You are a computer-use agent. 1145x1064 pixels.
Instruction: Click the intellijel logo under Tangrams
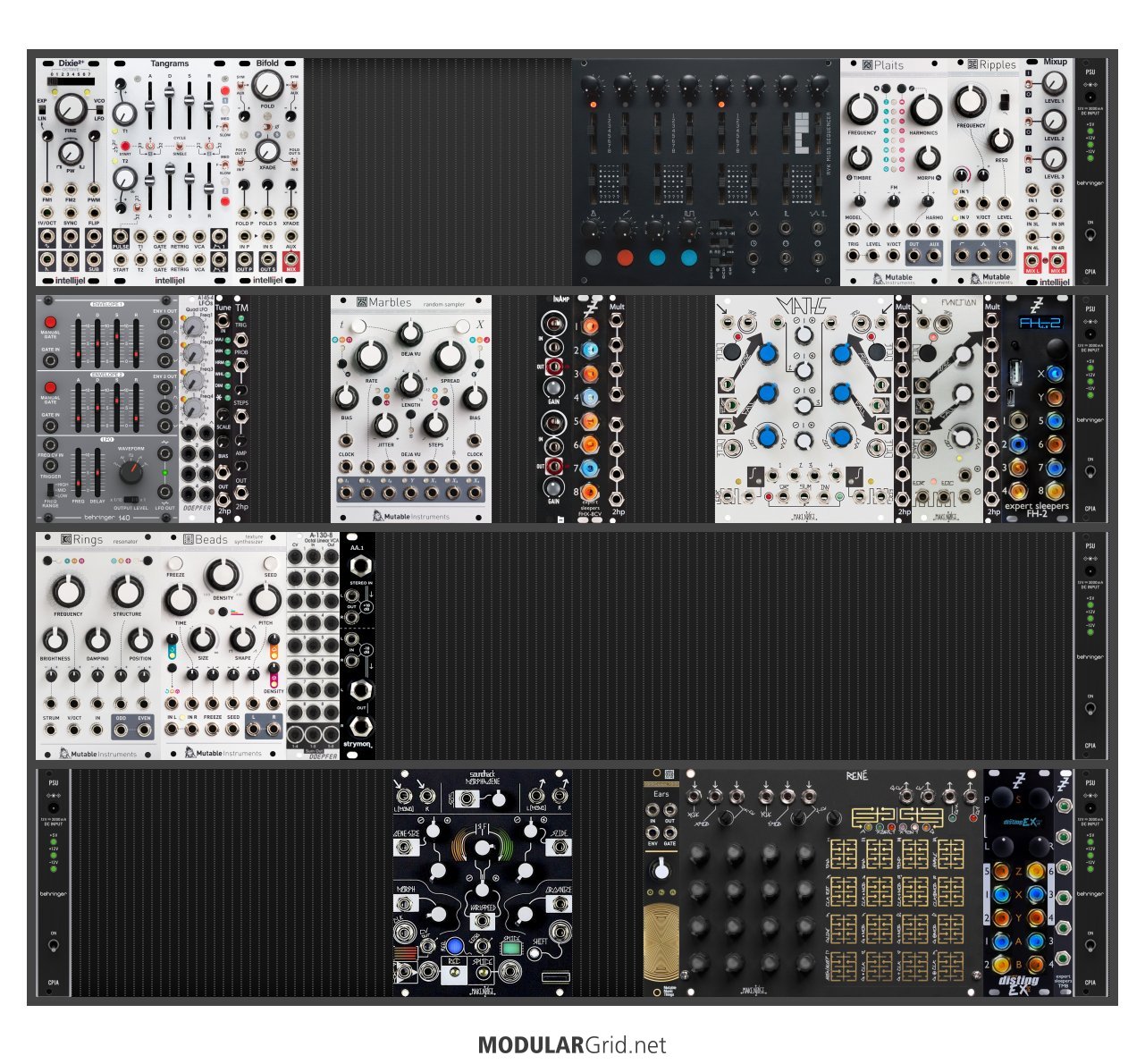click(170, 280)
